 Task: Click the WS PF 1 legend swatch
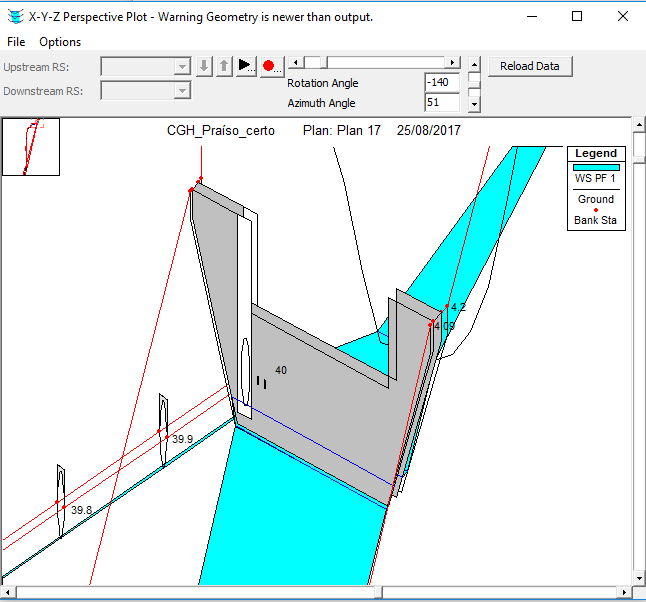click(596, 167)
